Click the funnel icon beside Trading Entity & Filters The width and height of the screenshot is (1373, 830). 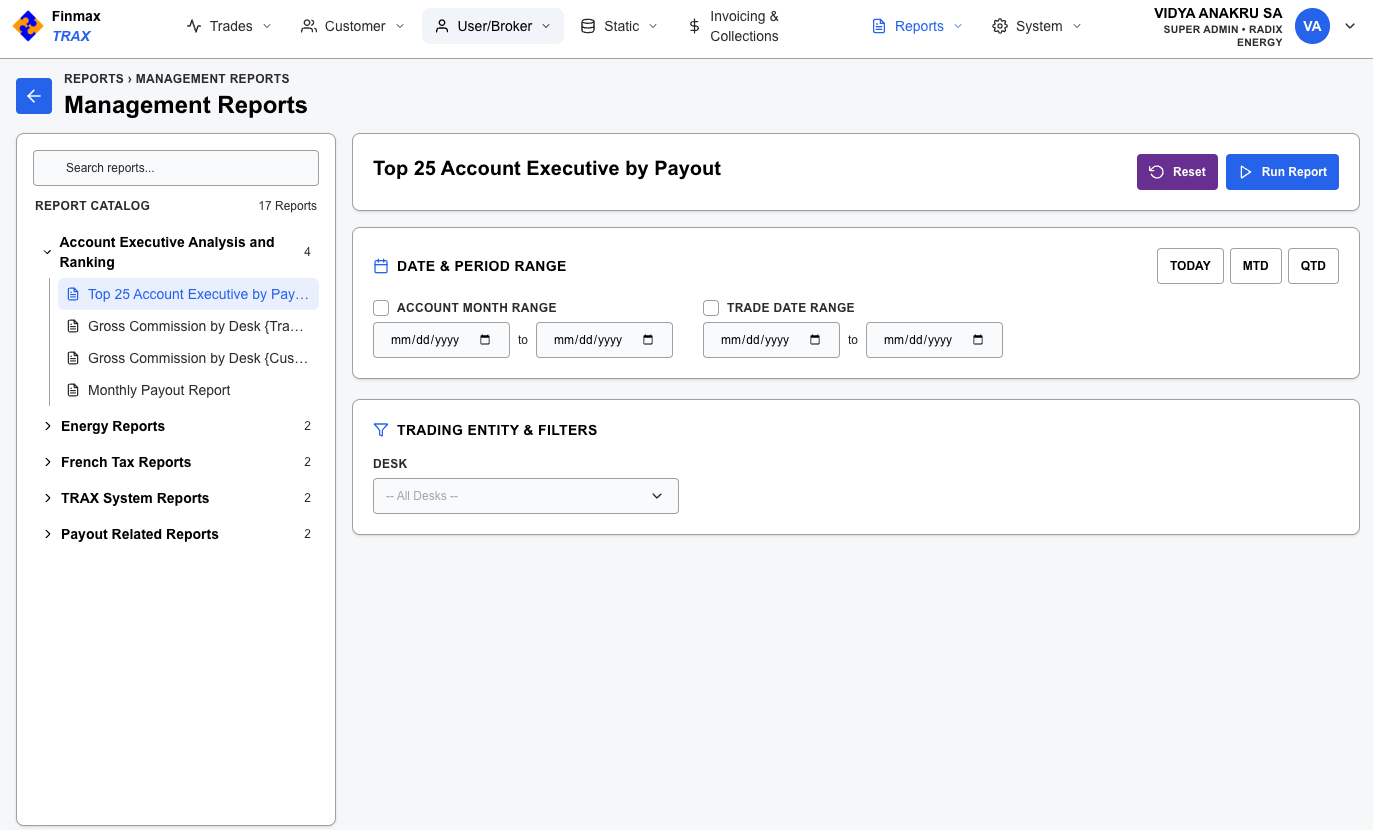pos(380,430)
